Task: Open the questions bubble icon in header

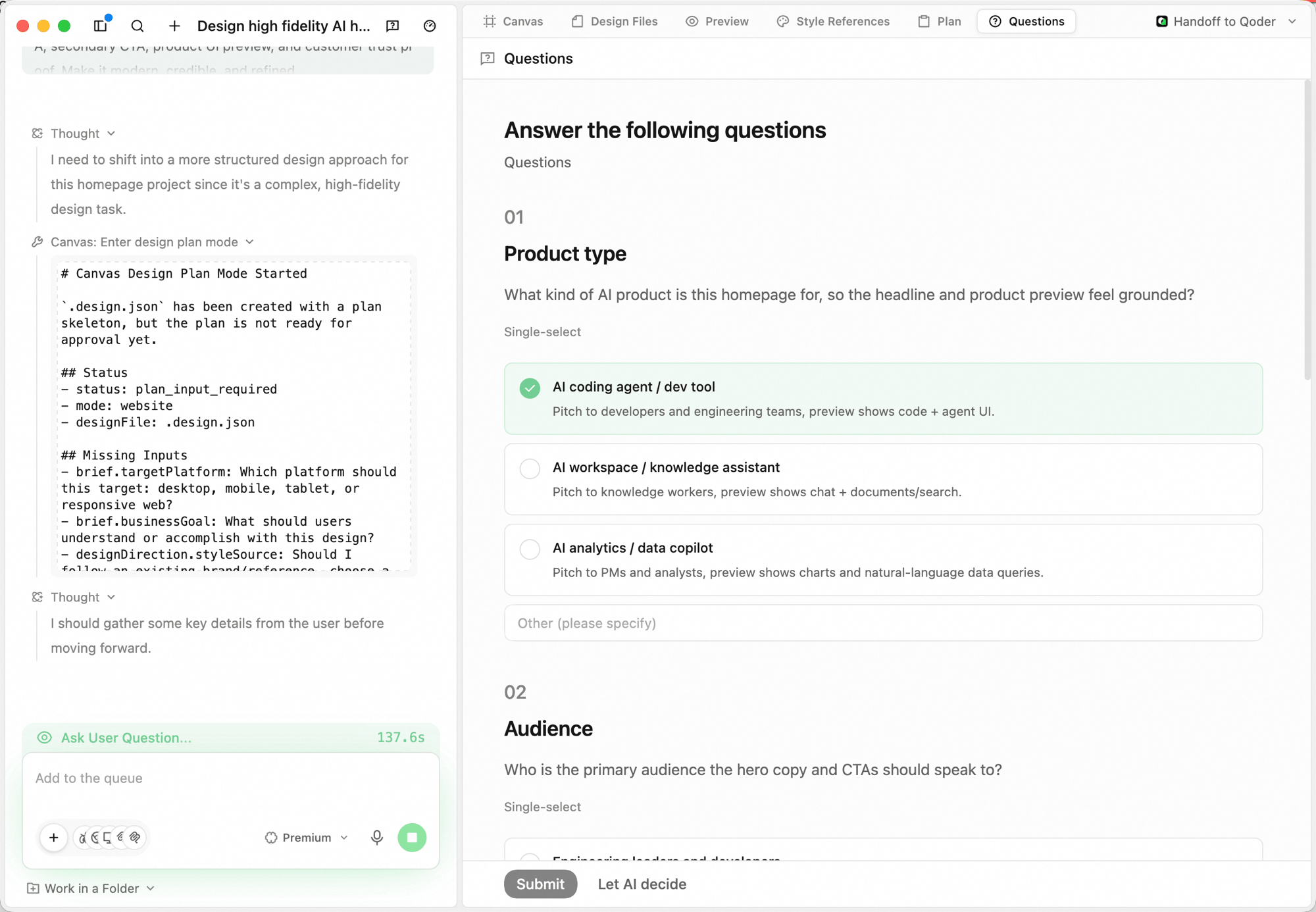Action: (x=393, y=26)
